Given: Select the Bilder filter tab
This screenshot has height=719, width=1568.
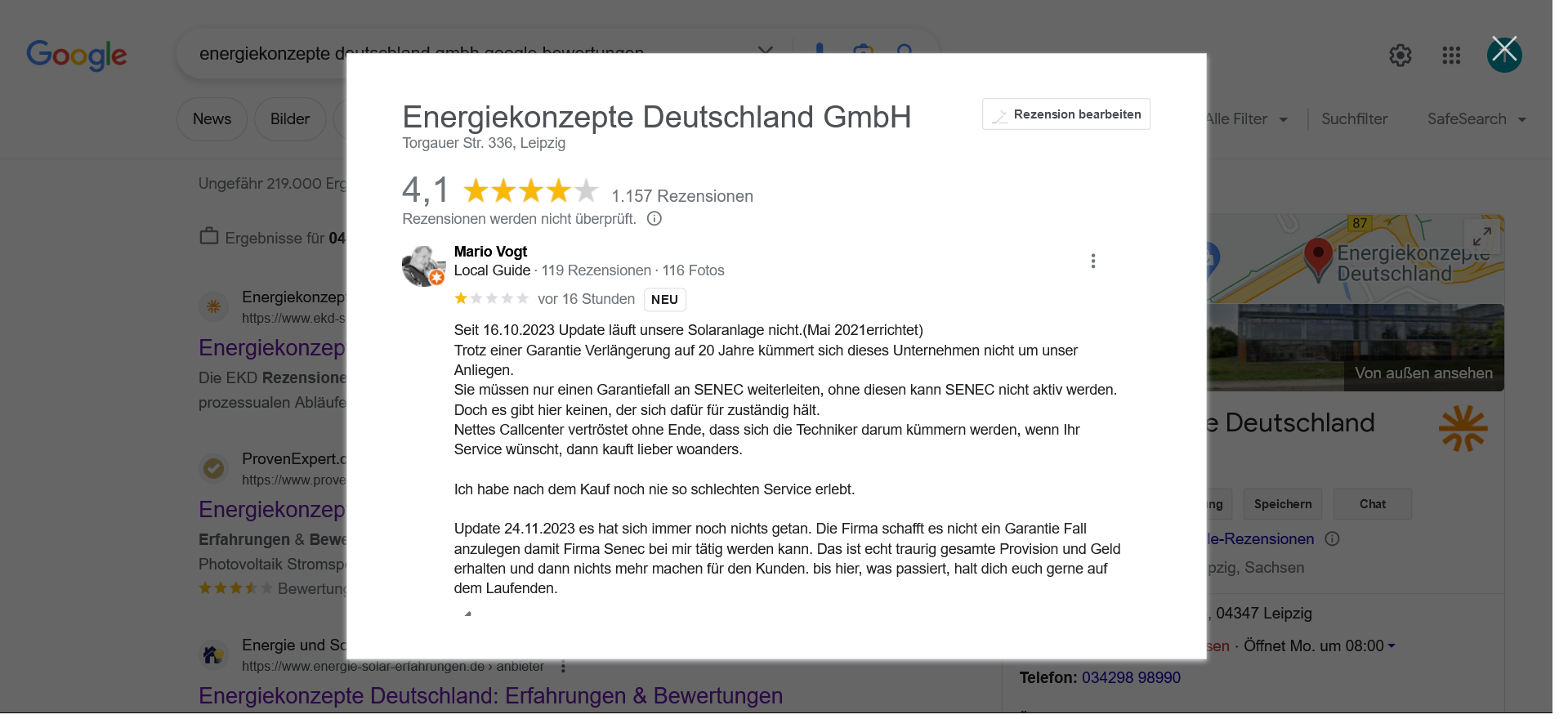Looking at the screenshot, I should [289, 119].
